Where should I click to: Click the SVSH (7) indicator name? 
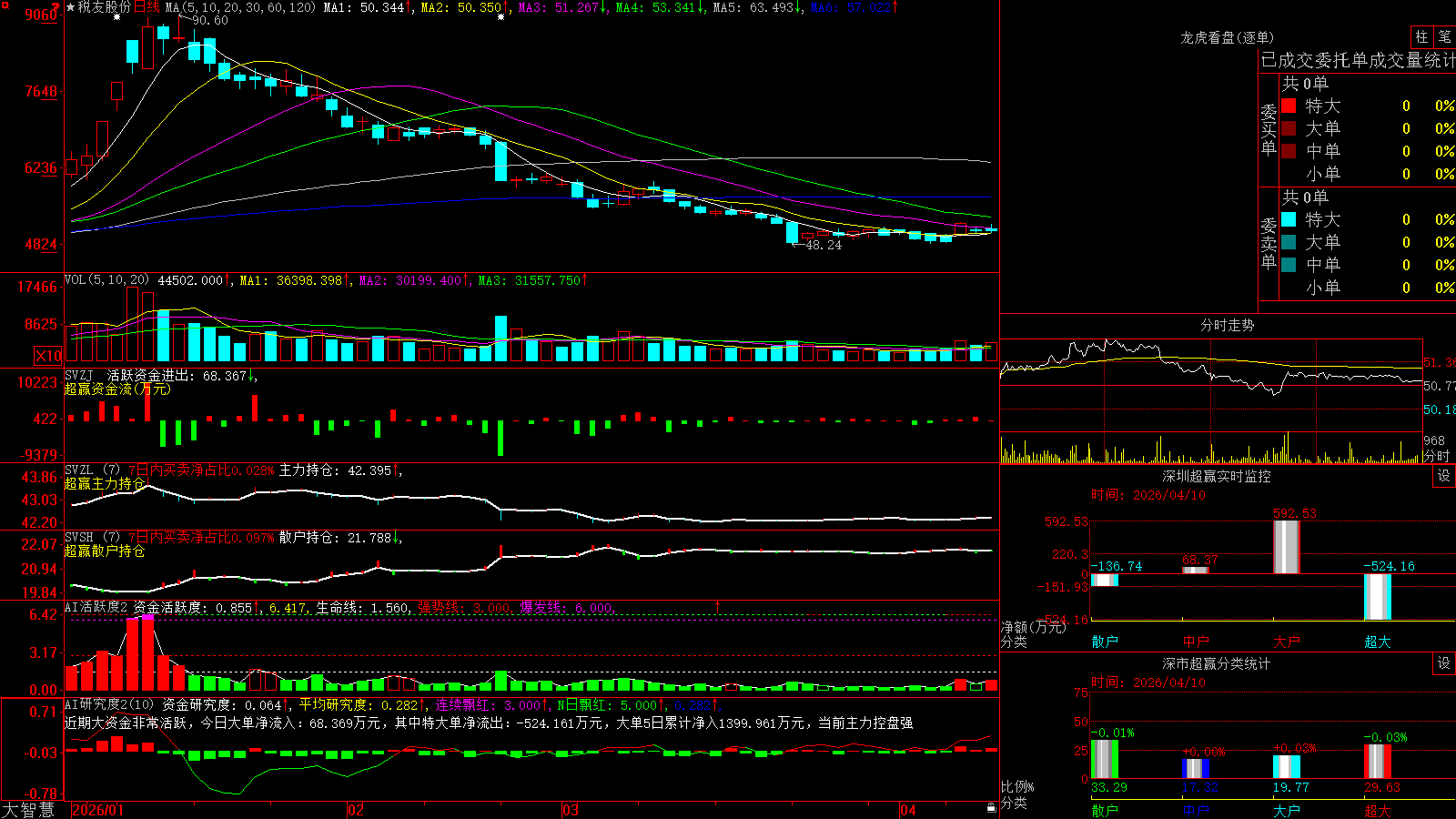tap(92, 538)
